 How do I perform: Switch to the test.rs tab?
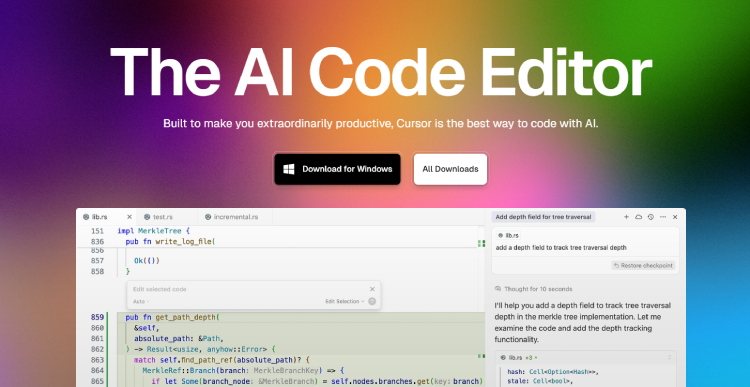coord(159,217)
